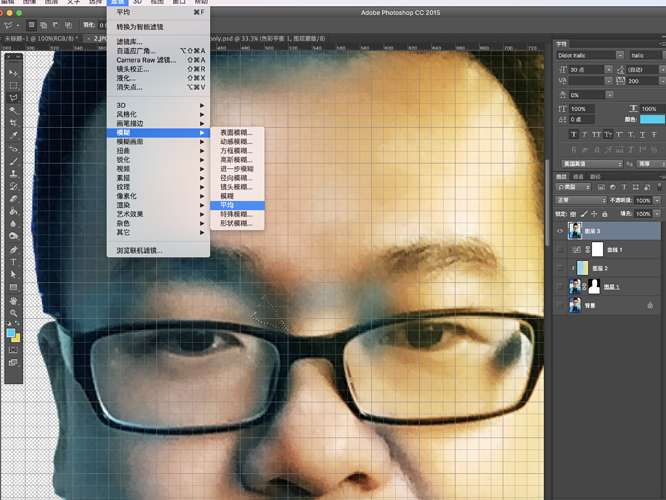Select the Move tool
The height and width of the screenshot is (500, 666).
click(13, 73)
